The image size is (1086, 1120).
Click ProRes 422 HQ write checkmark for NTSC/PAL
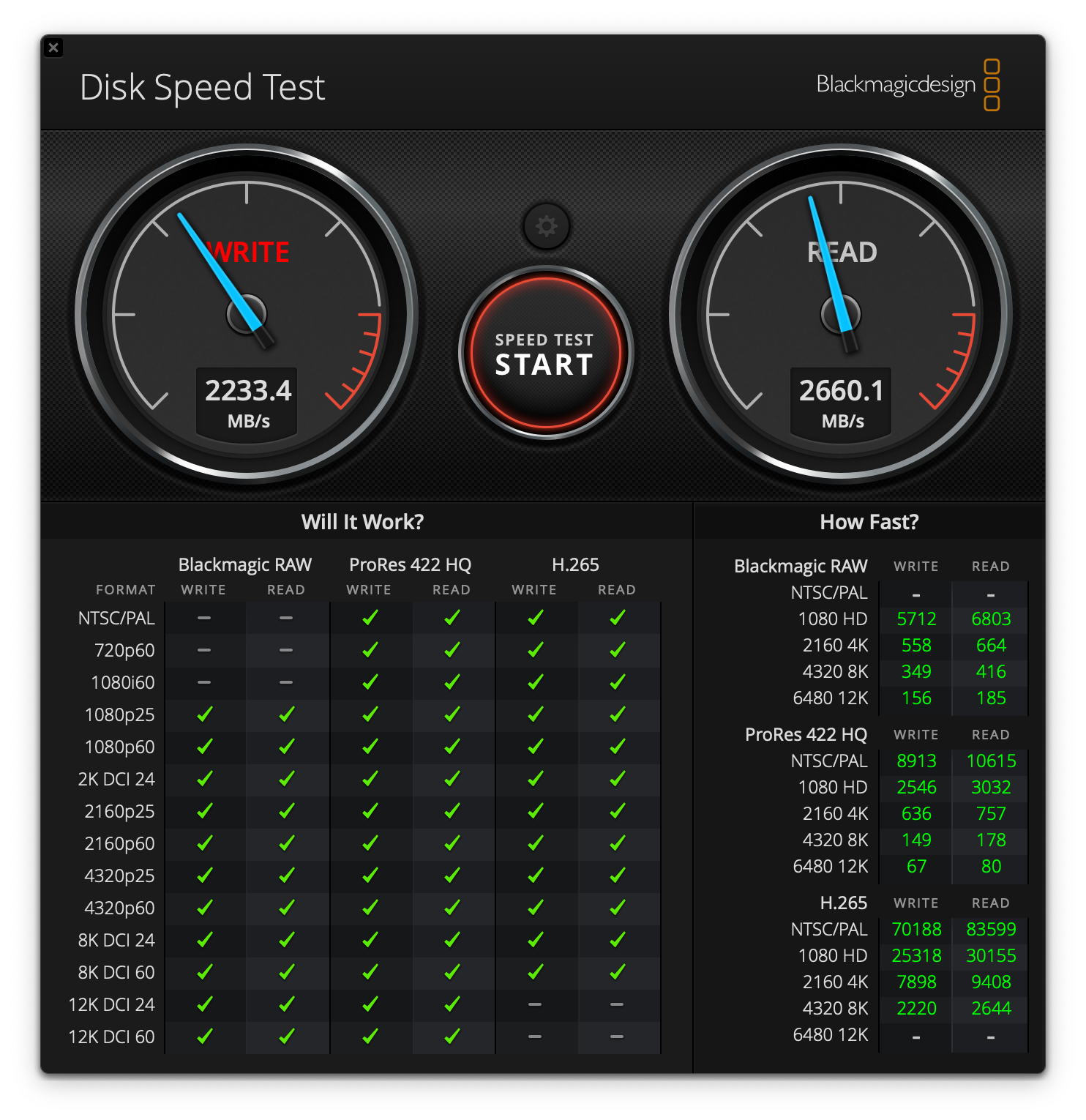pyautogui.click(x=370, y=618)
